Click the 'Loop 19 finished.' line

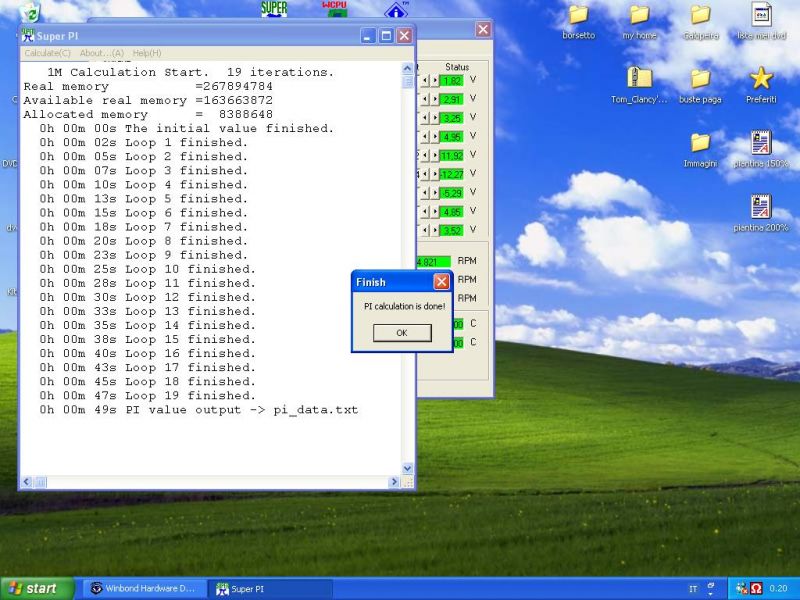point(147,395)
